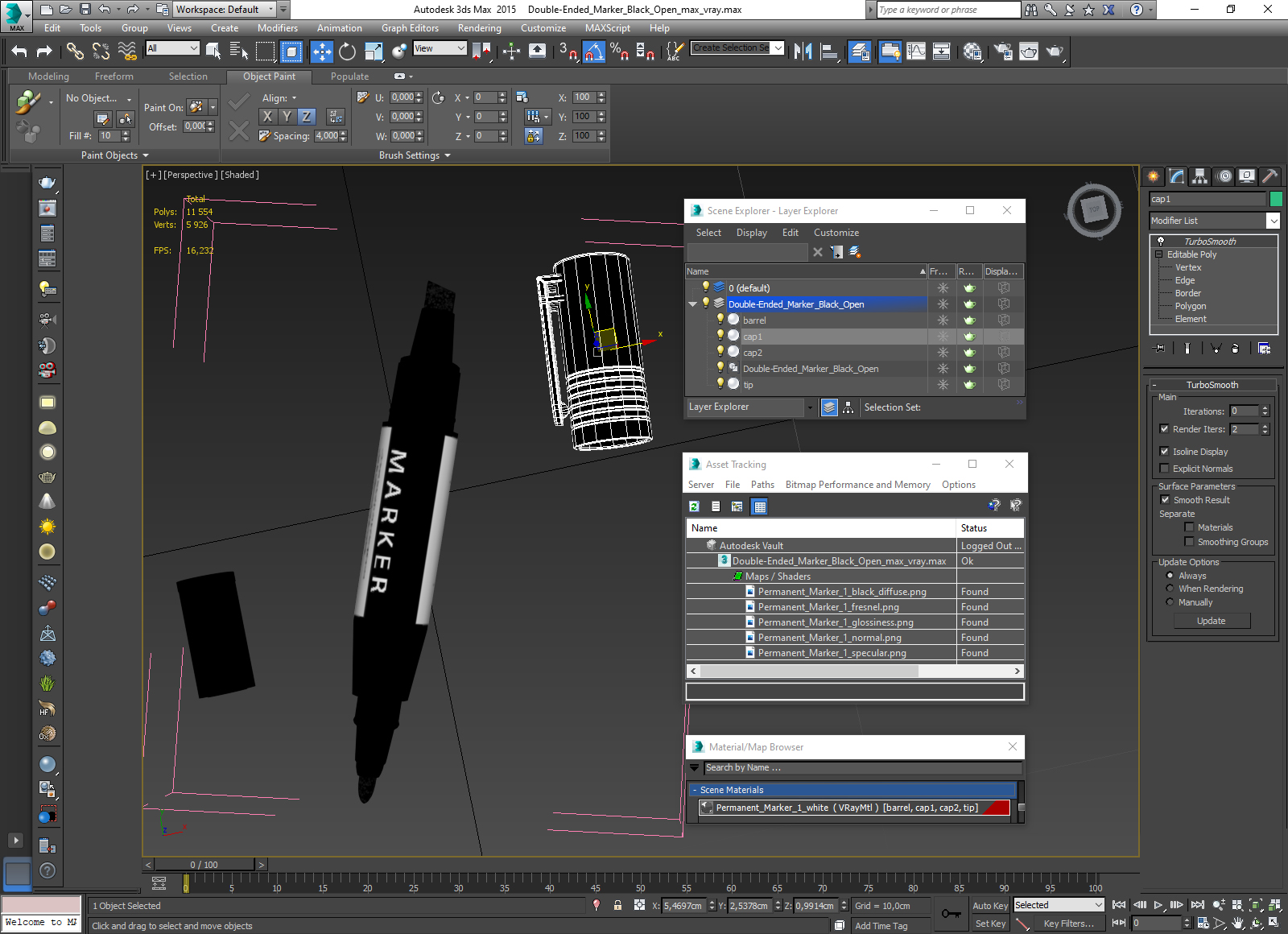This screenshot has height=934, width=1288.
Task: Click the Paint Objects brush icon
Action: tap(28, 102)
